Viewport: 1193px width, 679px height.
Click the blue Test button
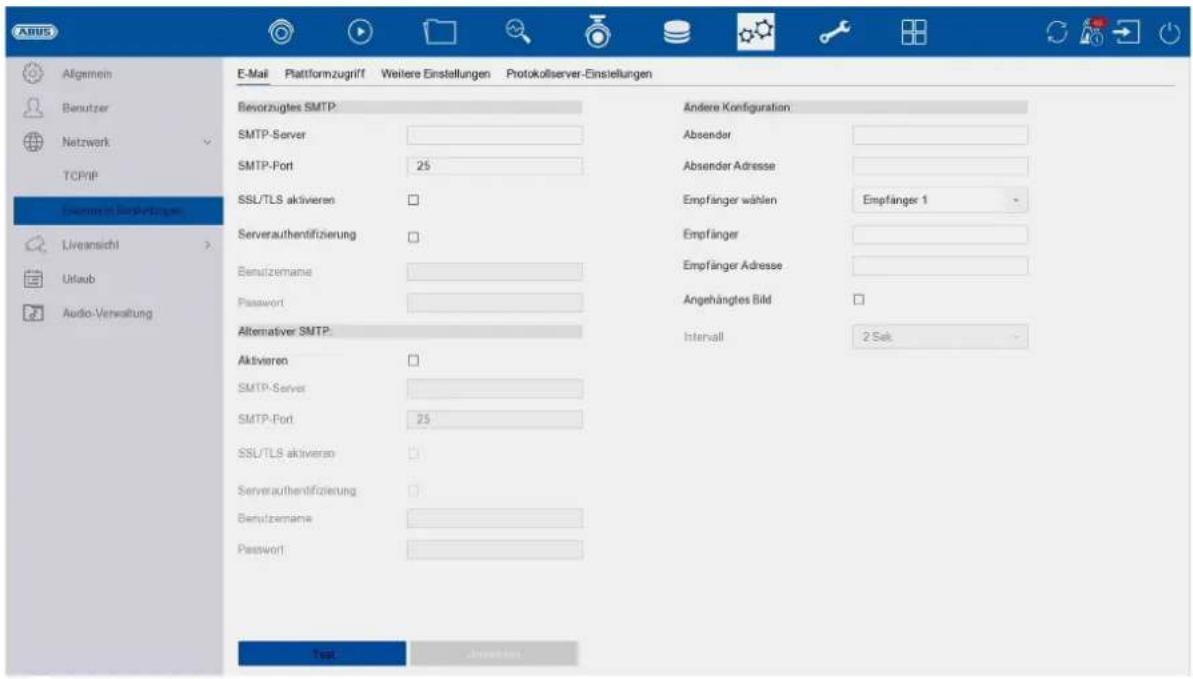click(322, 654)
